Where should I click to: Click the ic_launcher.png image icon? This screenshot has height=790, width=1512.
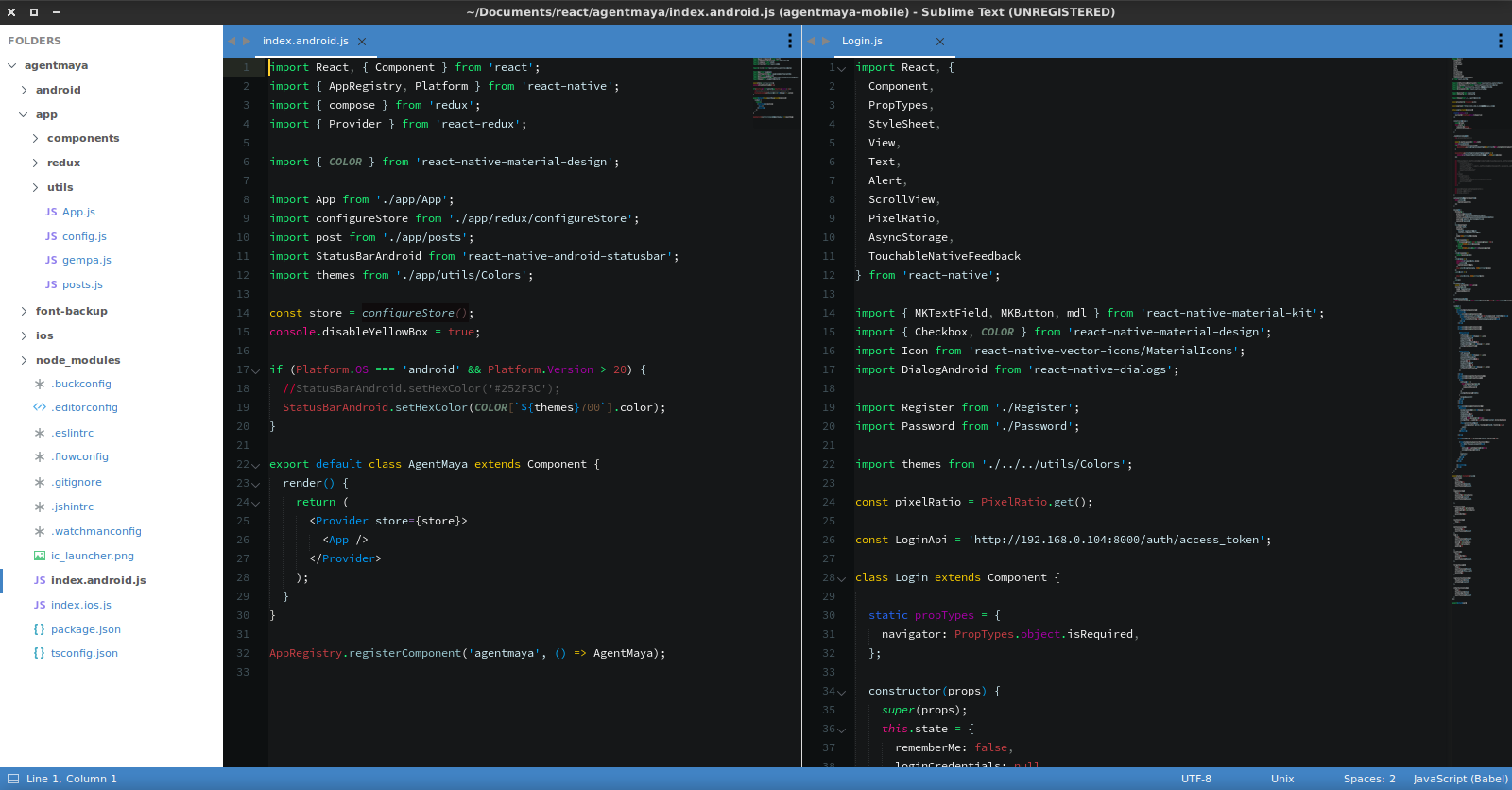pyautogui.click(x=40, y=556)
